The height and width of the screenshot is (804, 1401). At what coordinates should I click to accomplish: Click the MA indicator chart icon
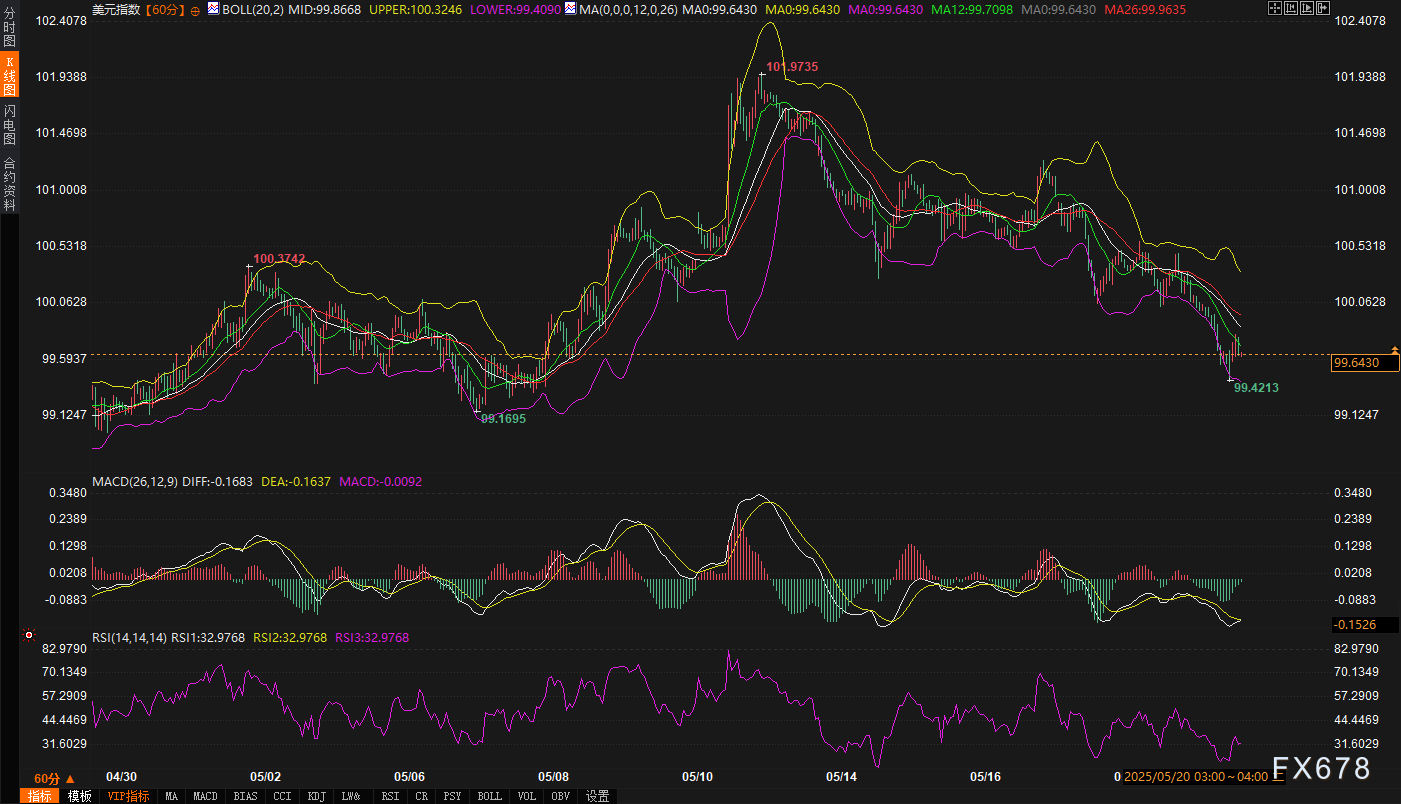[x=570, y=8]
